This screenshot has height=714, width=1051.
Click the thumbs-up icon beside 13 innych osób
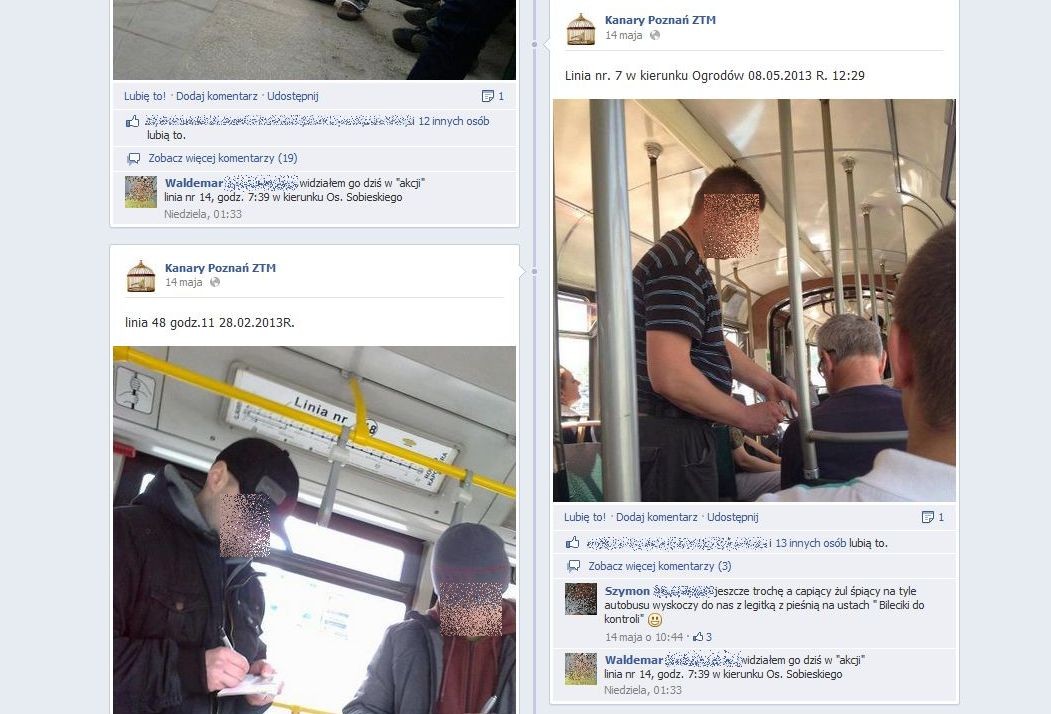pyautogui.click(x=572, y=543)
